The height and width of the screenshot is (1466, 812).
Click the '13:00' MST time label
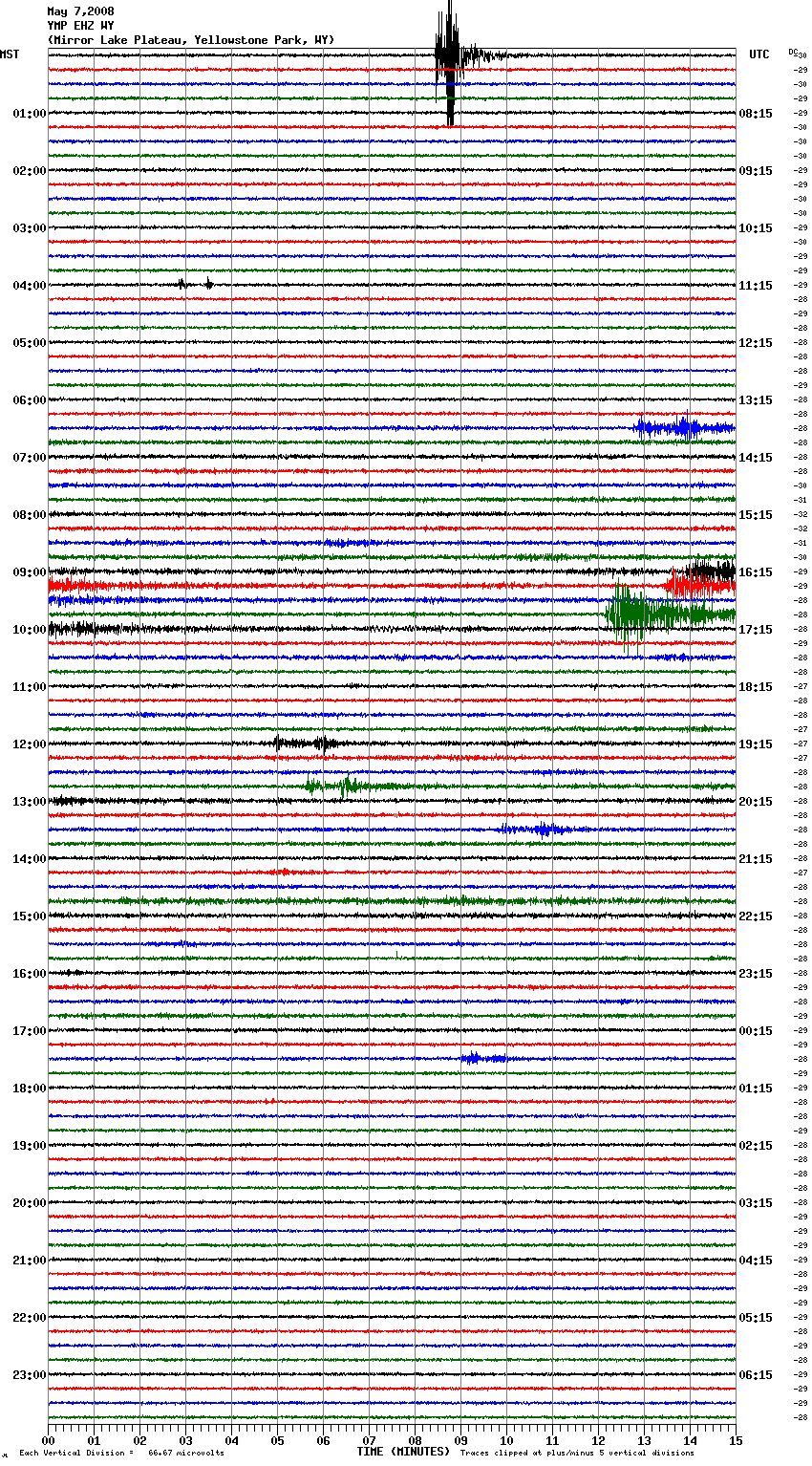coord(30,802)
